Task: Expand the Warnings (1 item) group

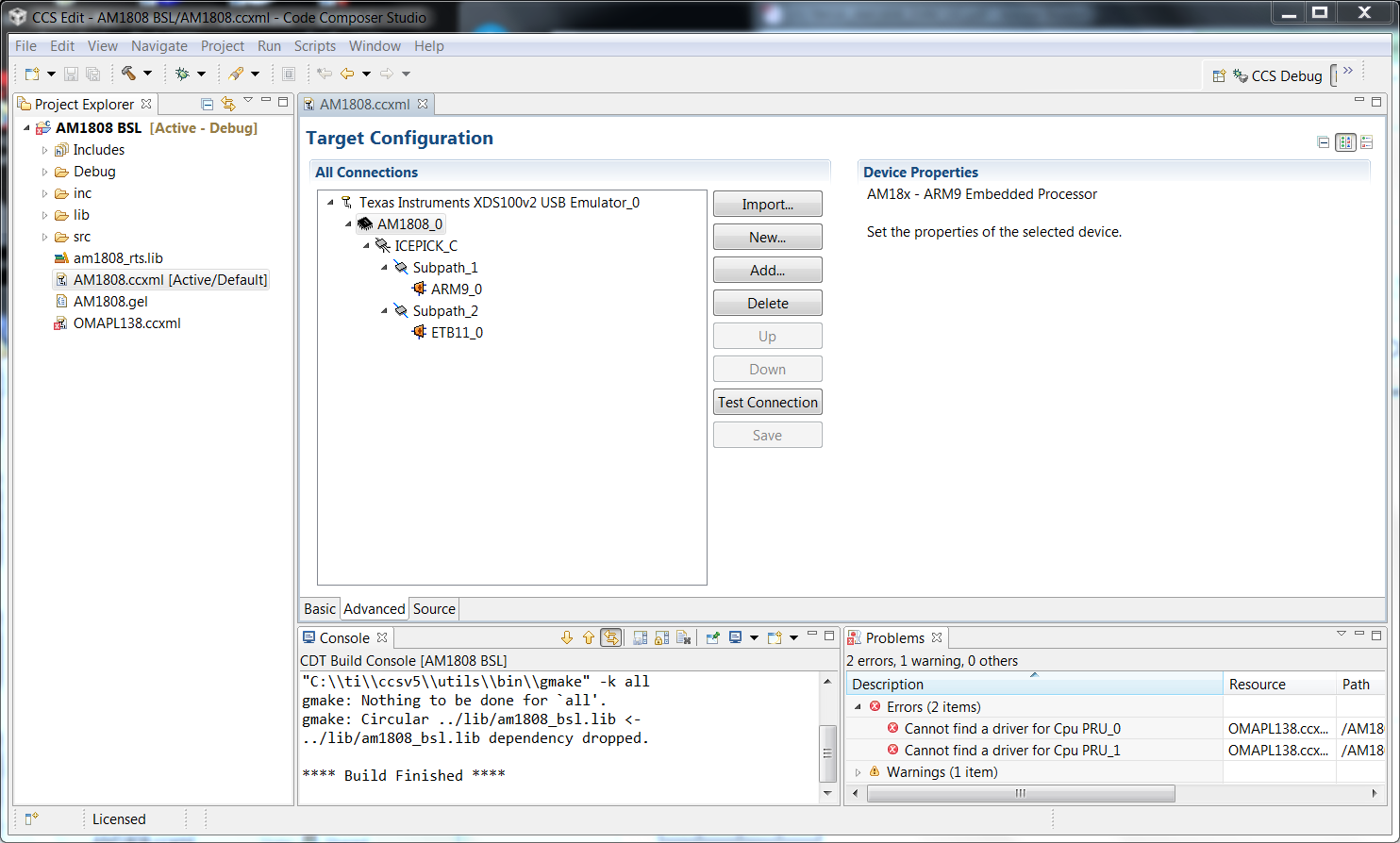Action: pos(858,772)
